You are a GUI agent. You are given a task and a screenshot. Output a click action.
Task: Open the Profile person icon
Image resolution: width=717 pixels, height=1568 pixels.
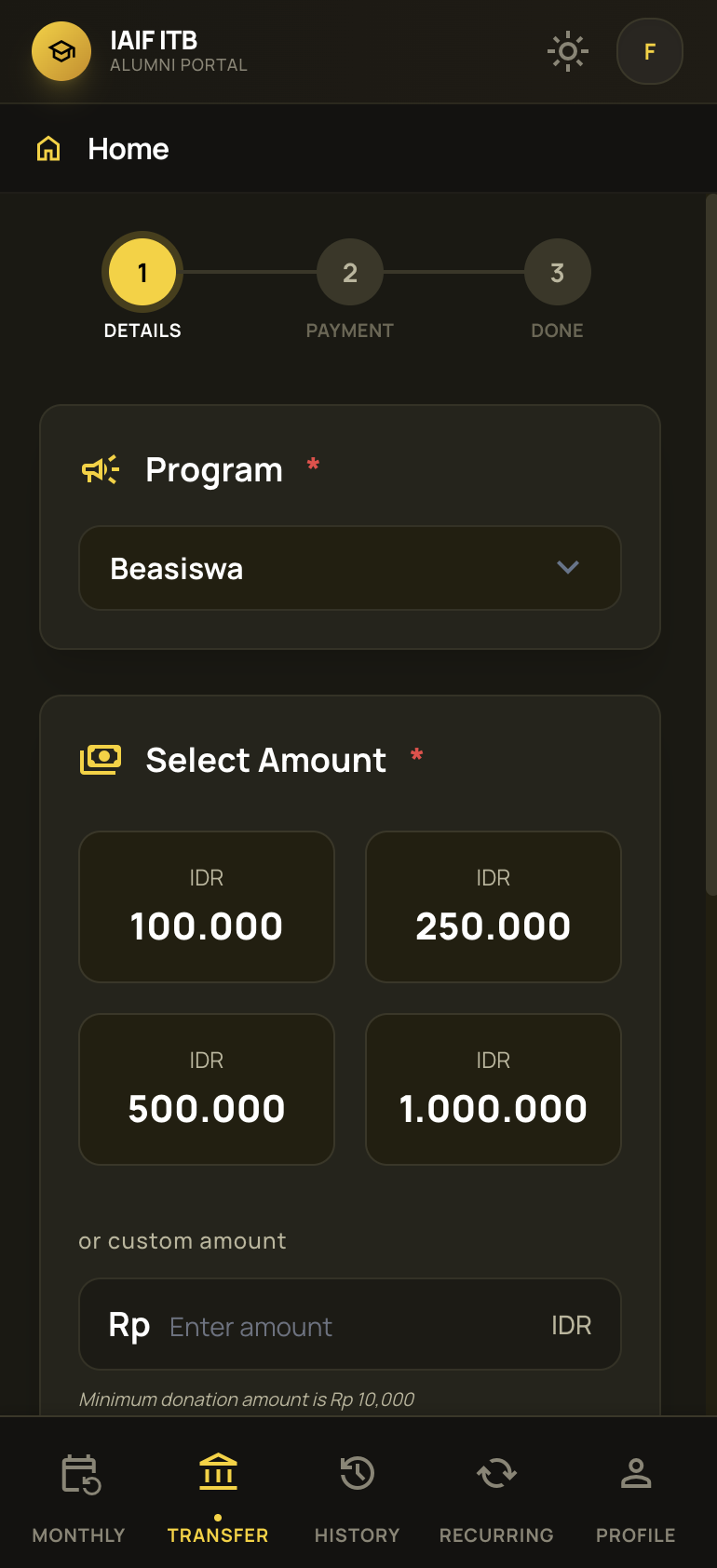[x=636, y=1474]
